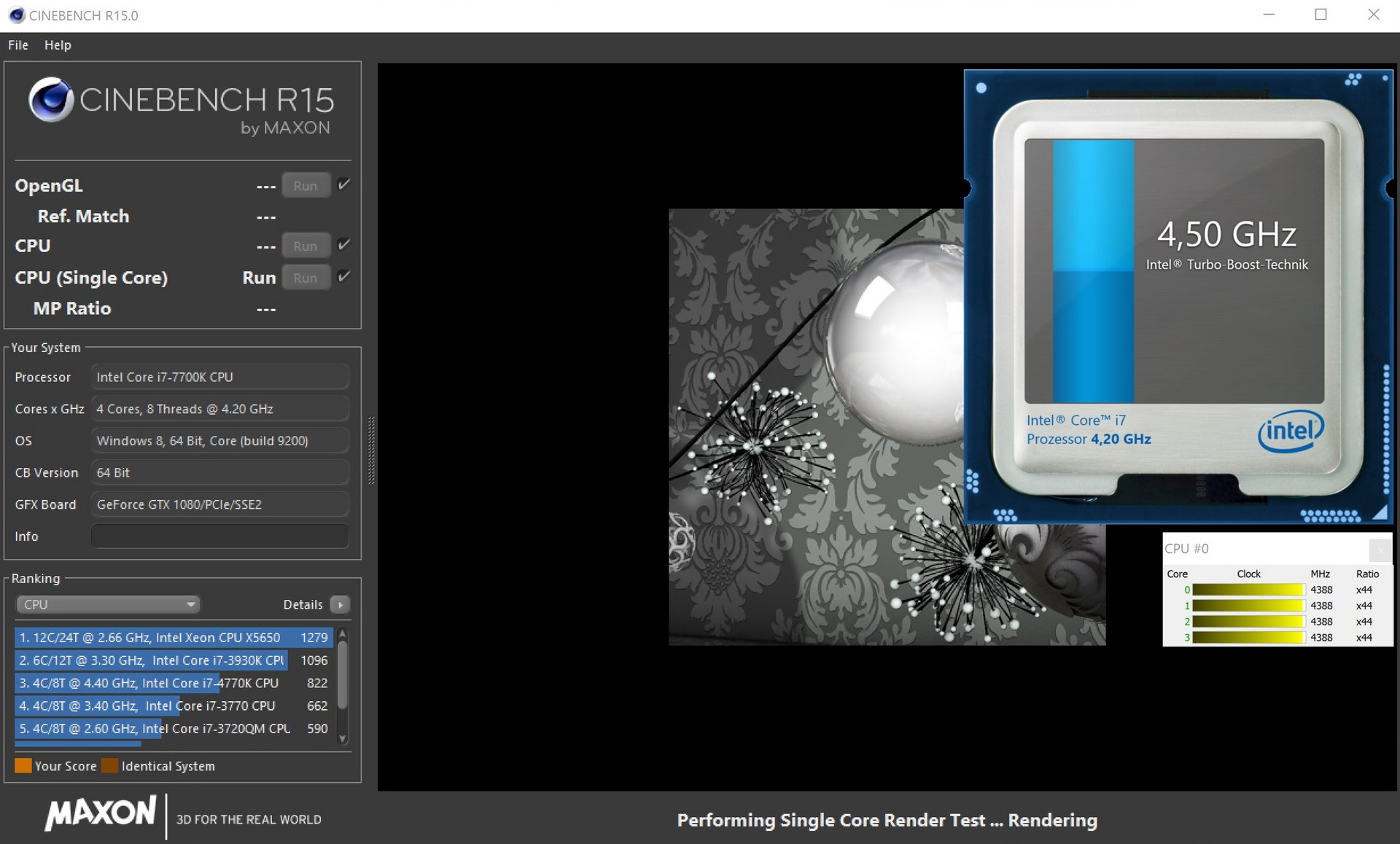Click the Cinebench R15 sphere logo
Viewport: 1400px width, 844px height.
click(x=50, y=100)
